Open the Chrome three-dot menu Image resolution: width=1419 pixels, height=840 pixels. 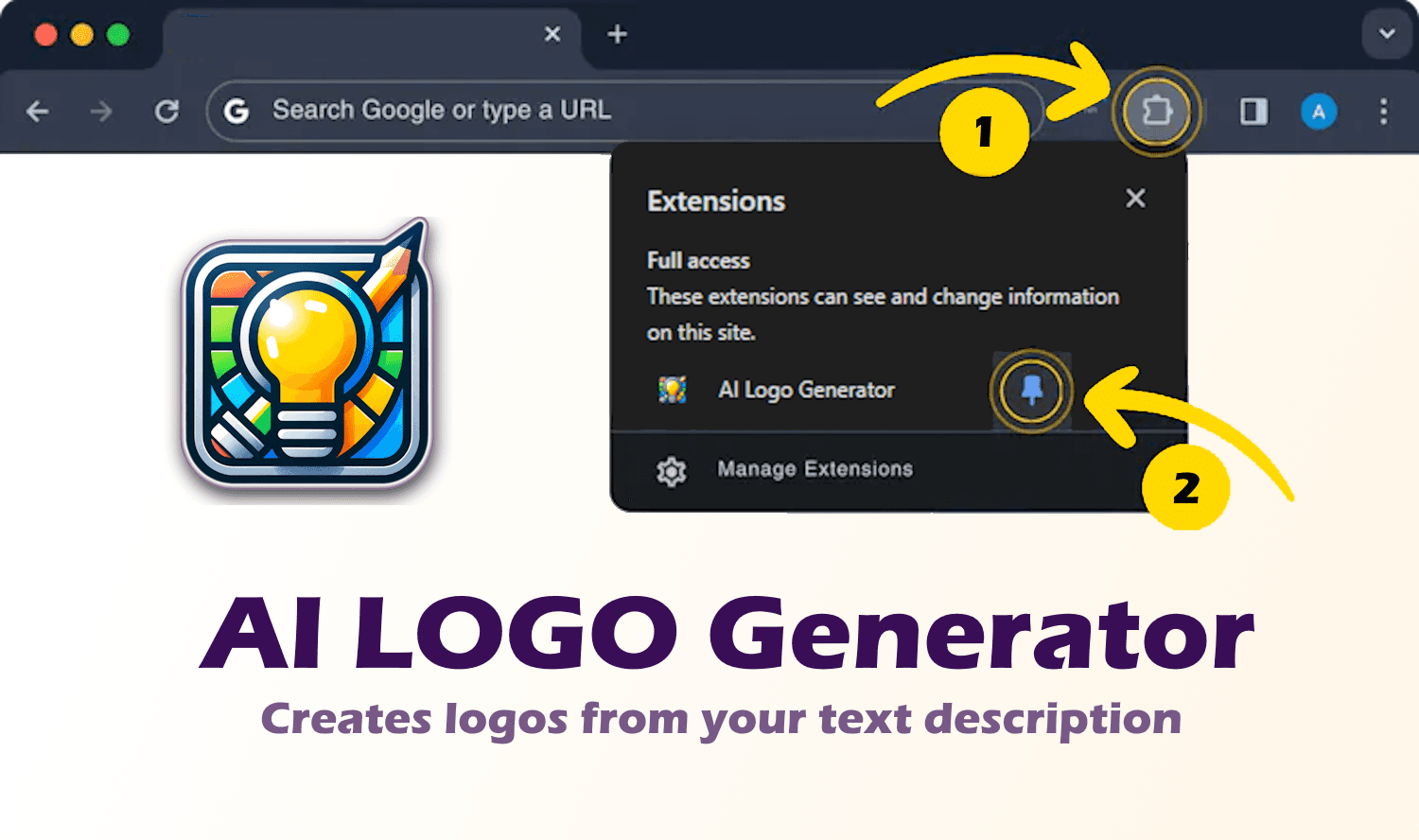[x=1383, y=112]
